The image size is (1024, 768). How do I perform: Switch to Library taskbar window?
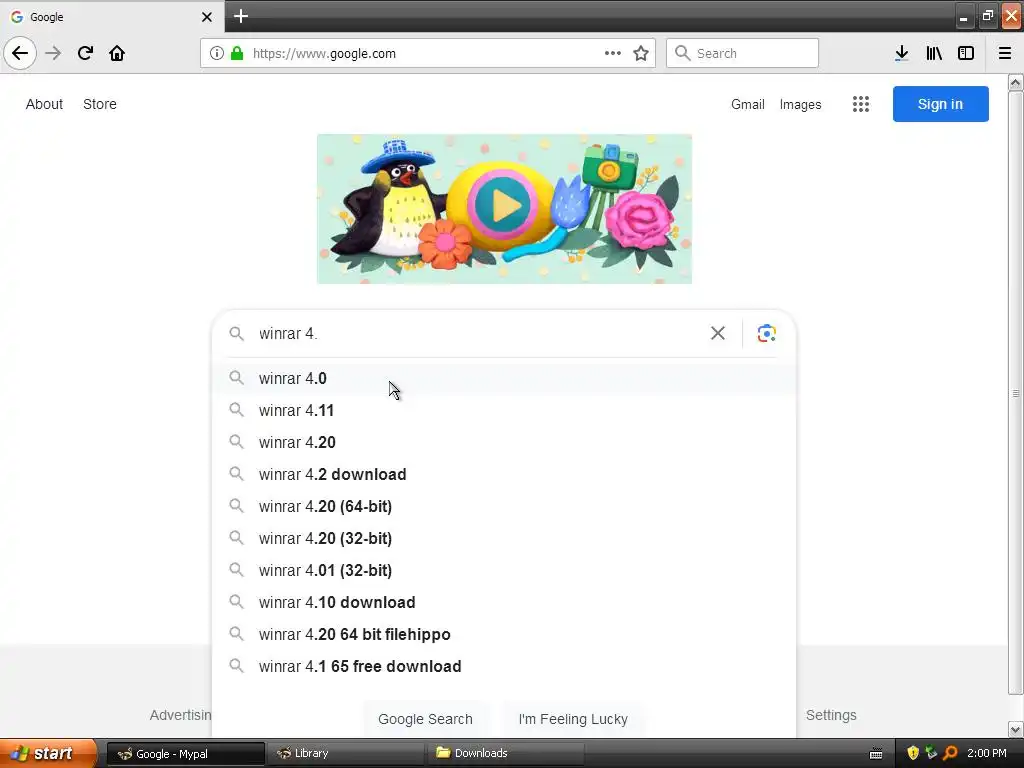click(x=345, y=753)
